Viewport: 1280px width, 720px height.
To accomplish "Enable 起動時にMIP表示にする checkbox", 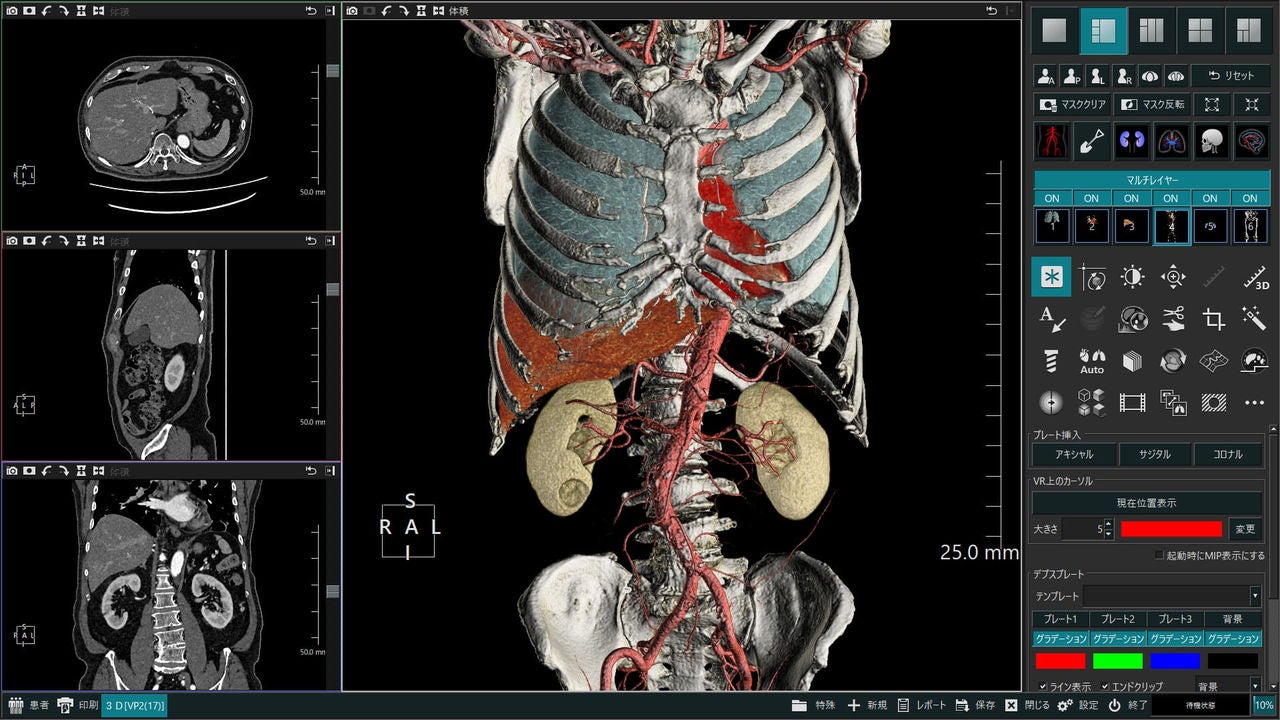I will click(1160, 555).
